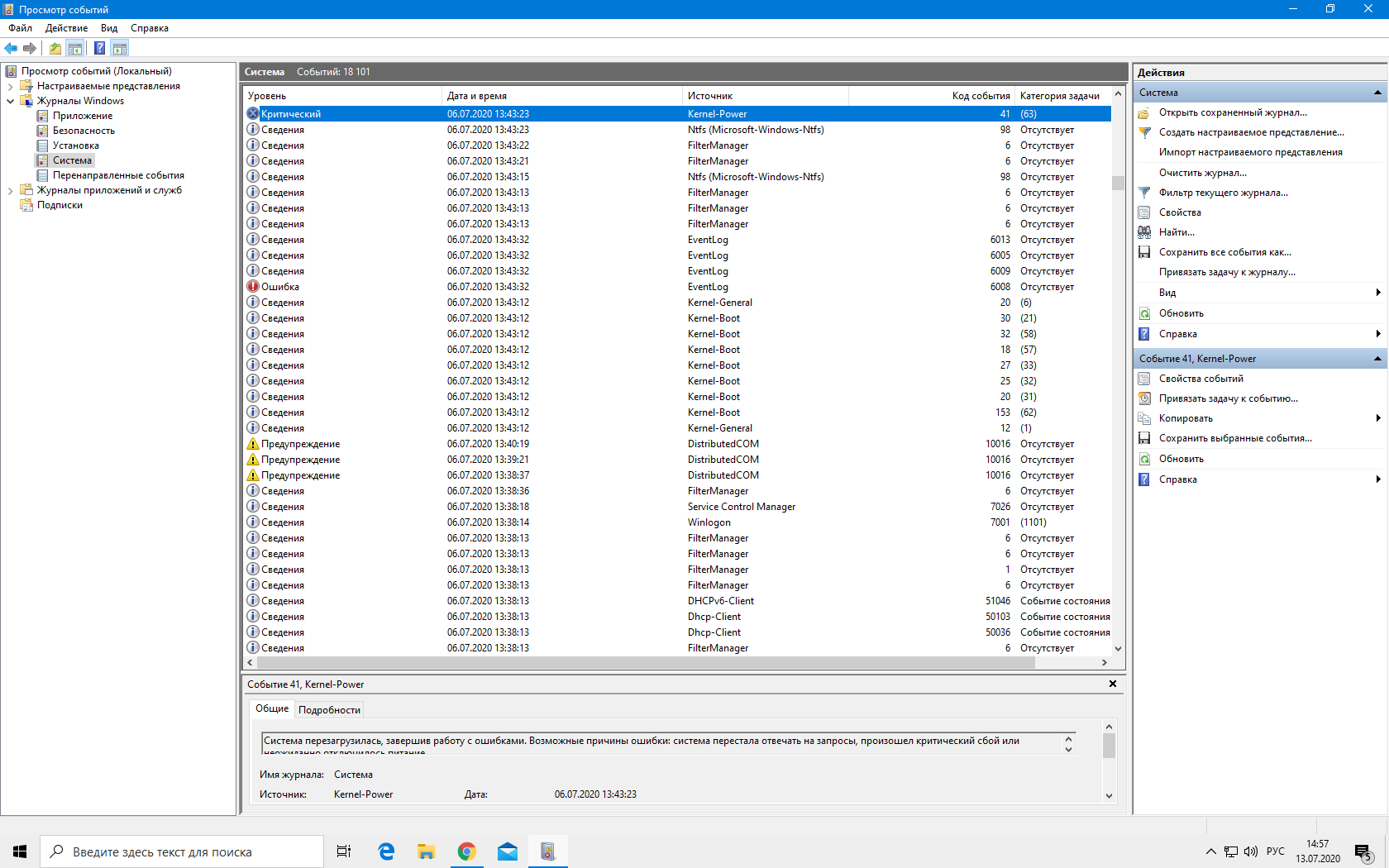Click Очистить журнал… action

coord(1202,173)
